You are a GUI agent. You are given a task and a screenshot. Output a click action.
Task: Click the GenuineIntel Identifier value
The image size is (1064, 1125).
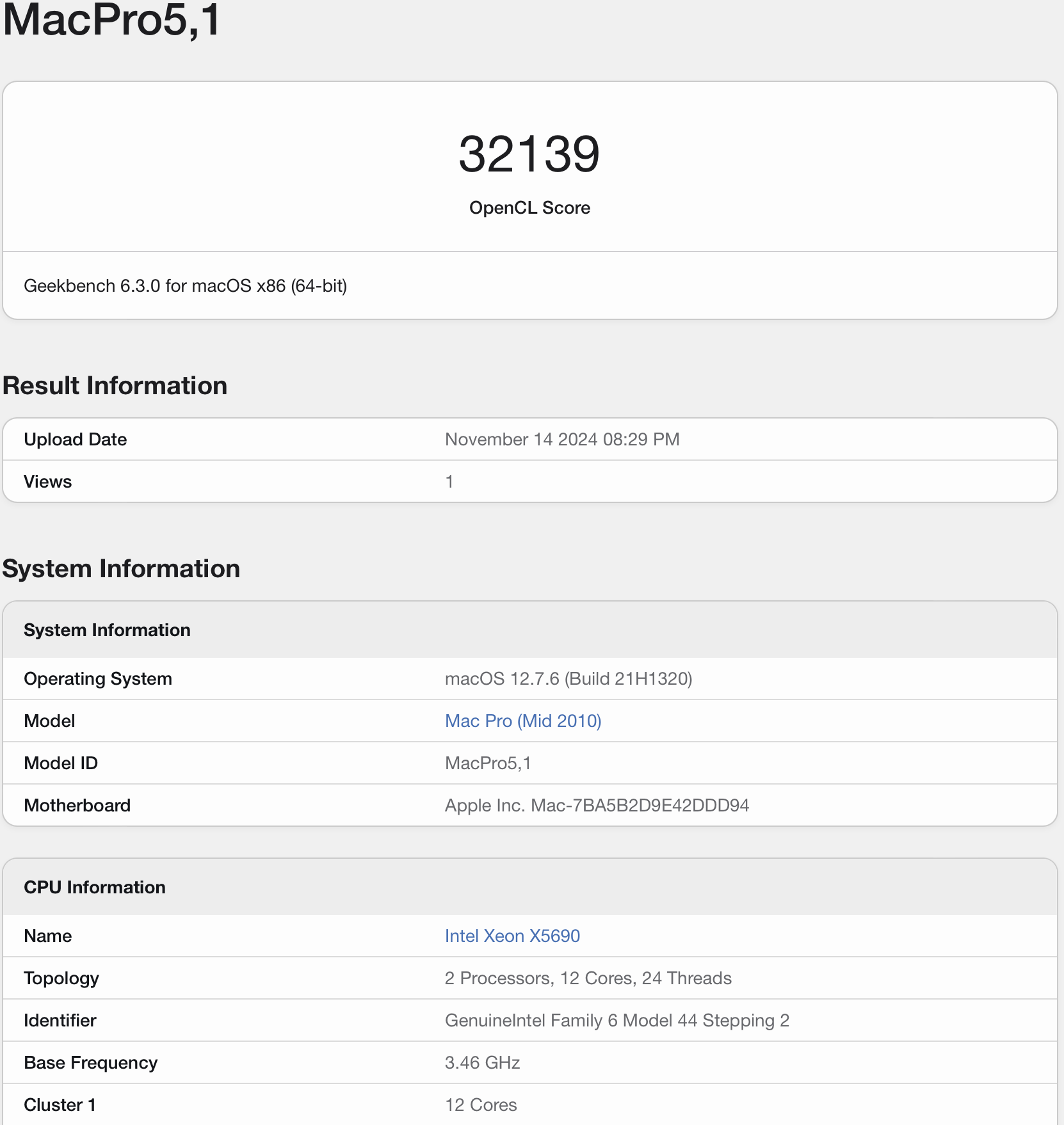(x=617, y=1020)
